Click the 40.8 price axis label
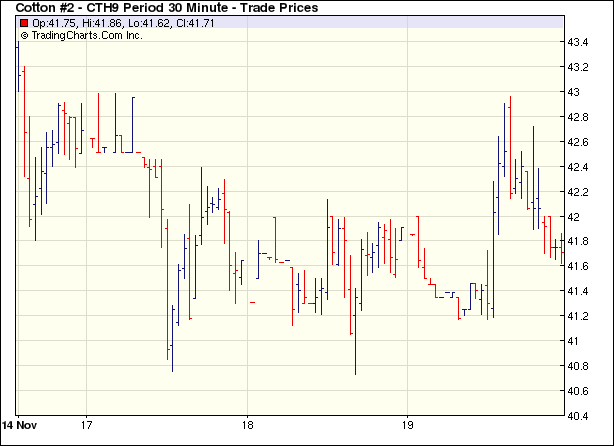Image resolution: width=614 pixels, height=446 pixels. [x=578, y=366]
